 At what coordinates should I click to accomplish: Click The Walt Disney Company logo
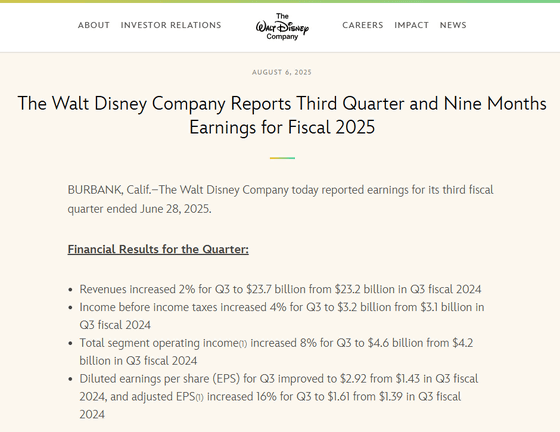pos(282,27)
